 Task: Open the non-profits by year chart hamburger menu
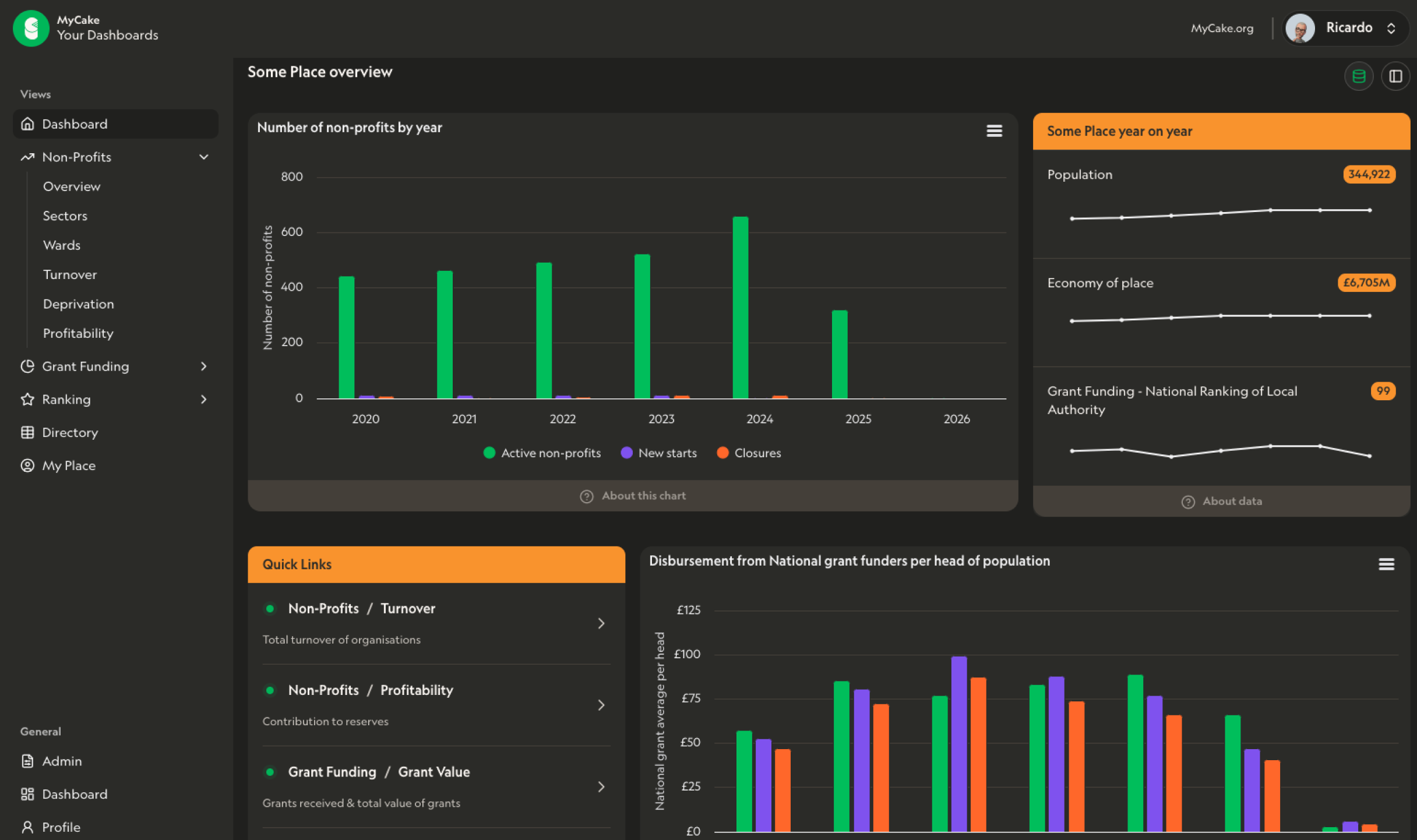click(x=995, y=131)
